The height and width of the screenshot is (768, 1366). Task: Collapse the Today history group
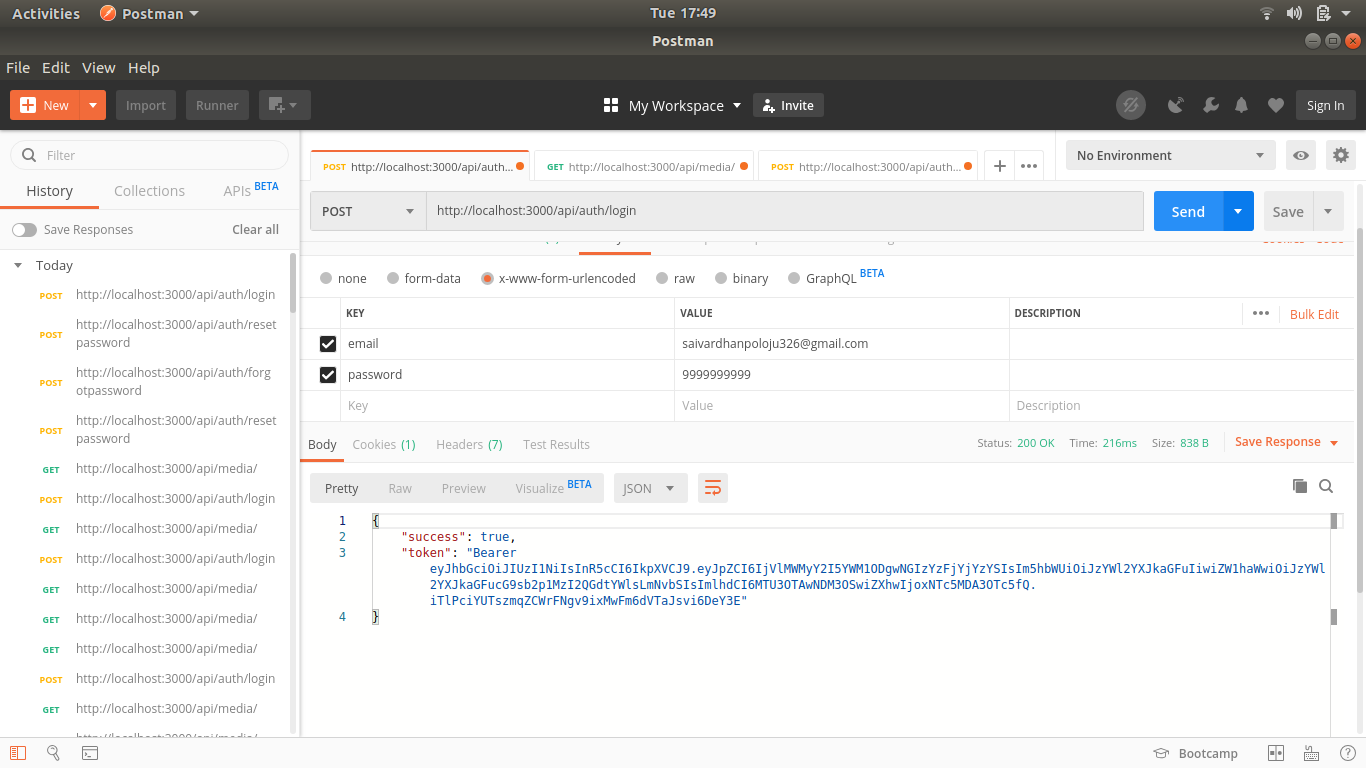[18, 265]
